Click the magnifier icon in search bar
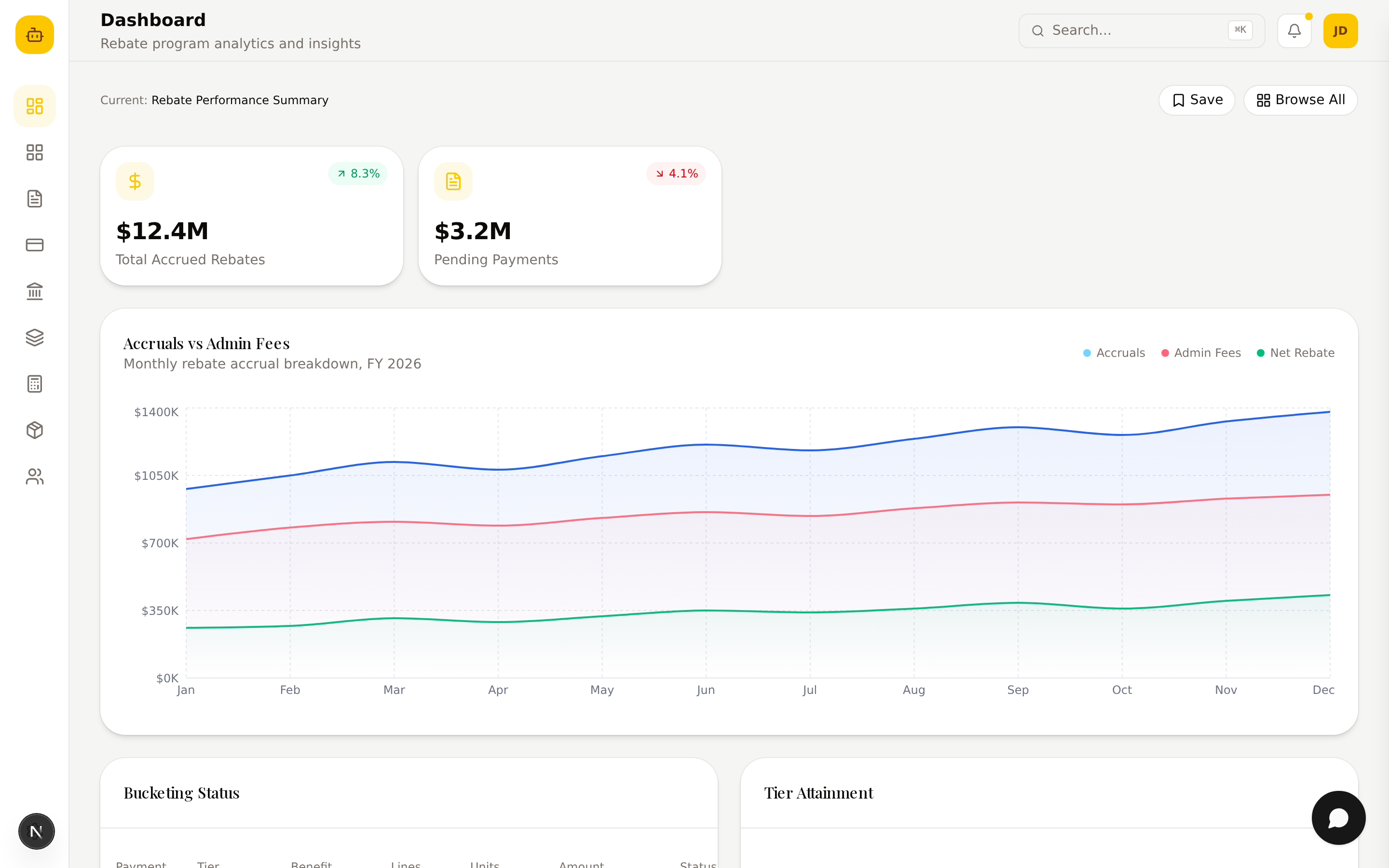This screenshot has height=868, width=1389. pos(1038,30)
